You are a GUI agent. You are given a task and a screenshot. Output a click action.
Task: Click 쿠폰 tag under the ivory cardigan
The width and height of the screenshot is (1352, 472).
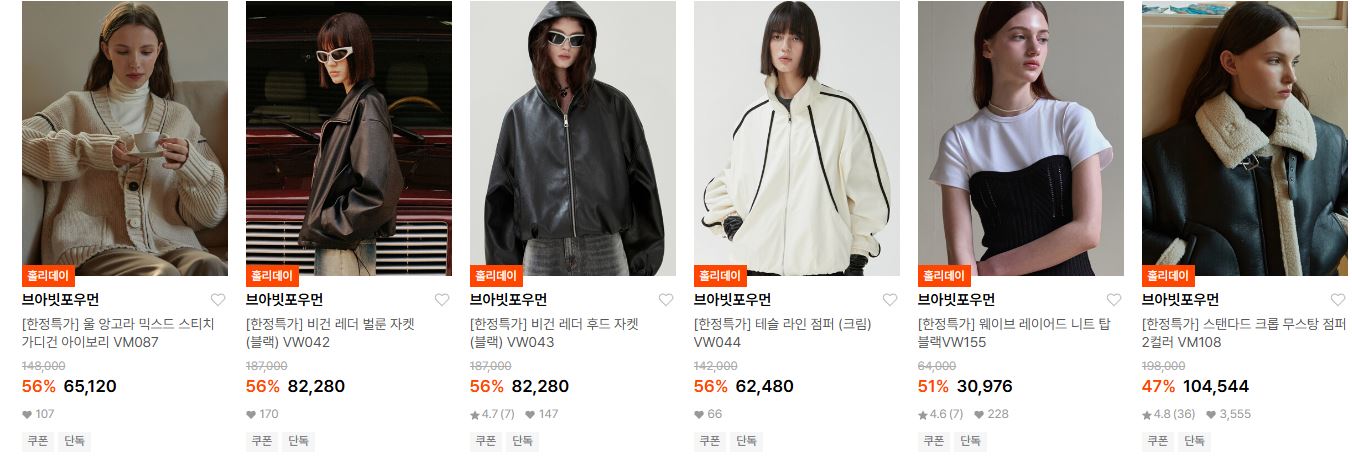[x=37, y=441]
